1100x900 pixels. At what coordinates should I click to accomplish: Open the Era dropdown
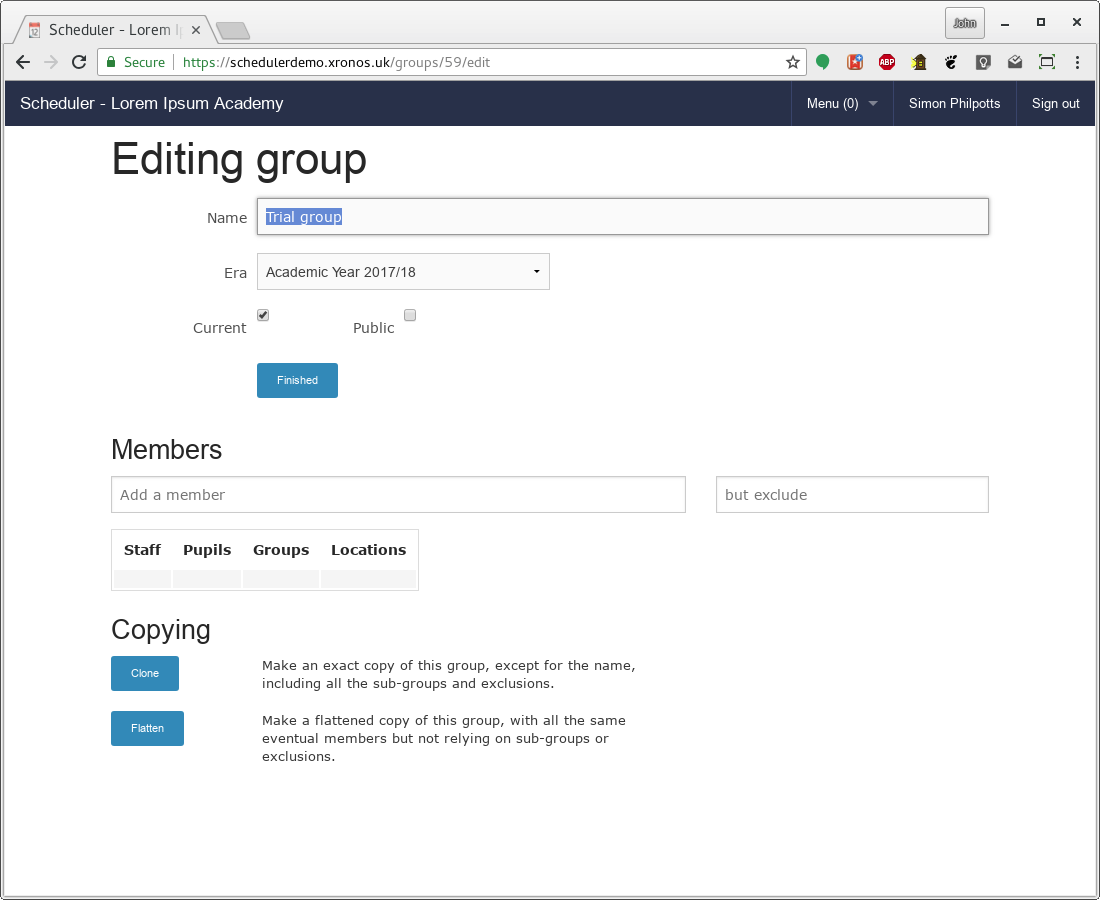point(403,271)
